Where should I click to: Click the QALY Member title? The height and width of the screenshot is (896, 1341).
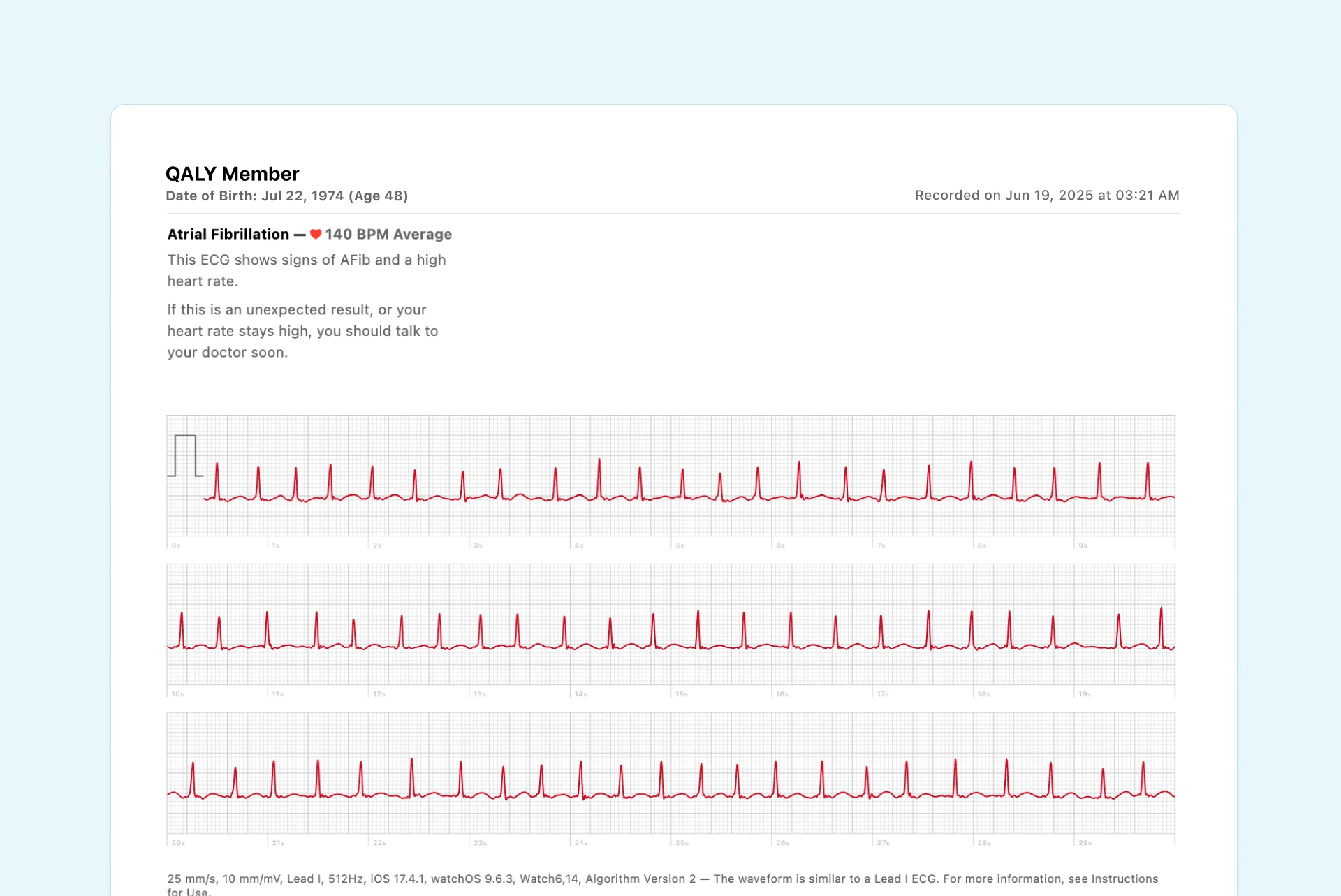click(x=232, y=174)
